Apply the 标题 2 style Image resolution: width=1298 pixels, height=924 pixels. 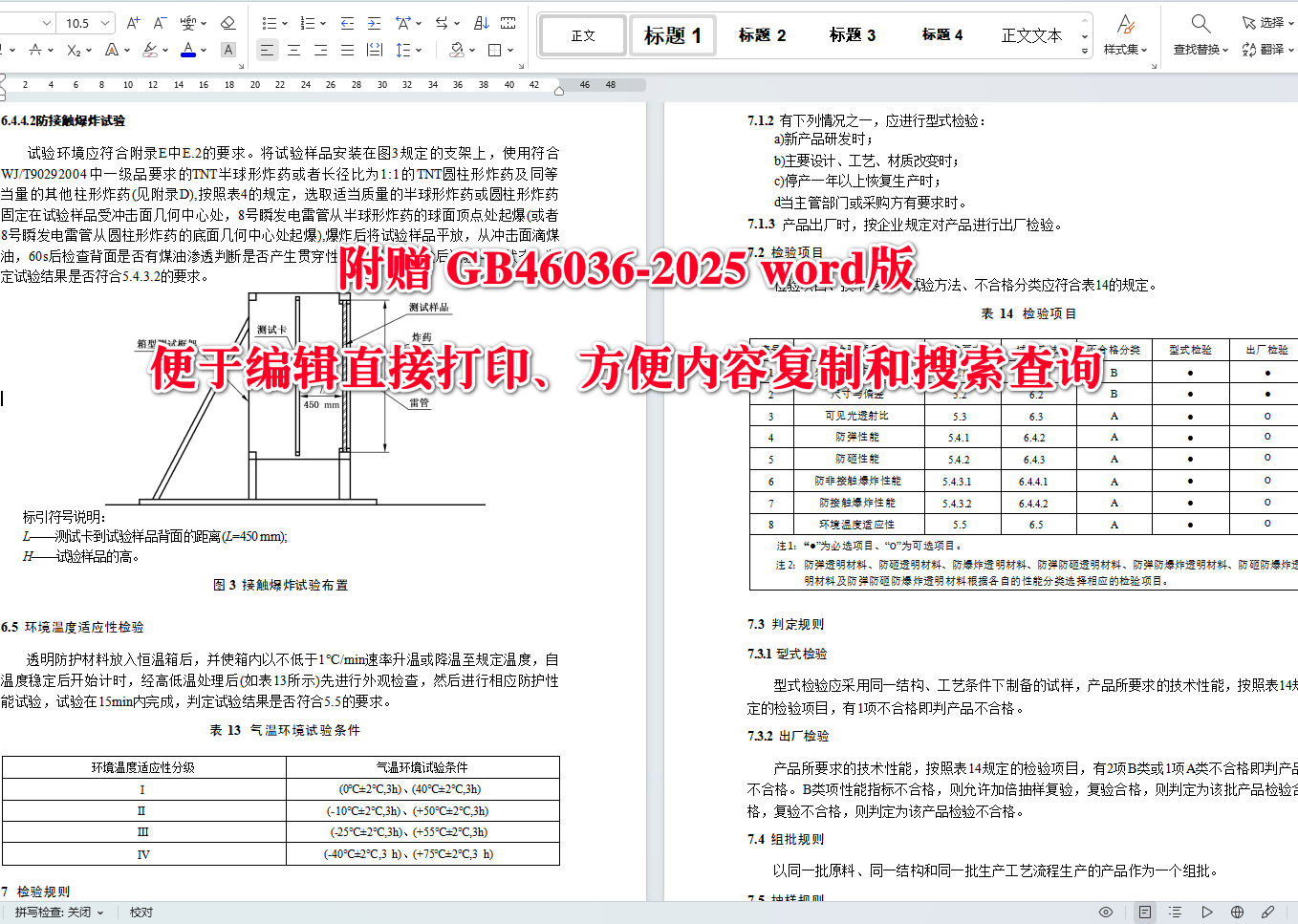tap(762, 34)
